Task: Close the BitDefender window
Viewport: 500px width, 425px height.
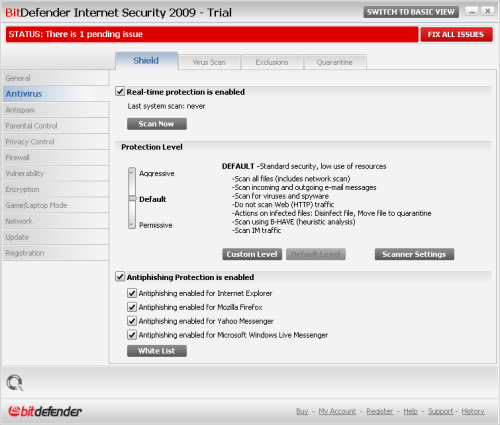Action: (487, 11)
